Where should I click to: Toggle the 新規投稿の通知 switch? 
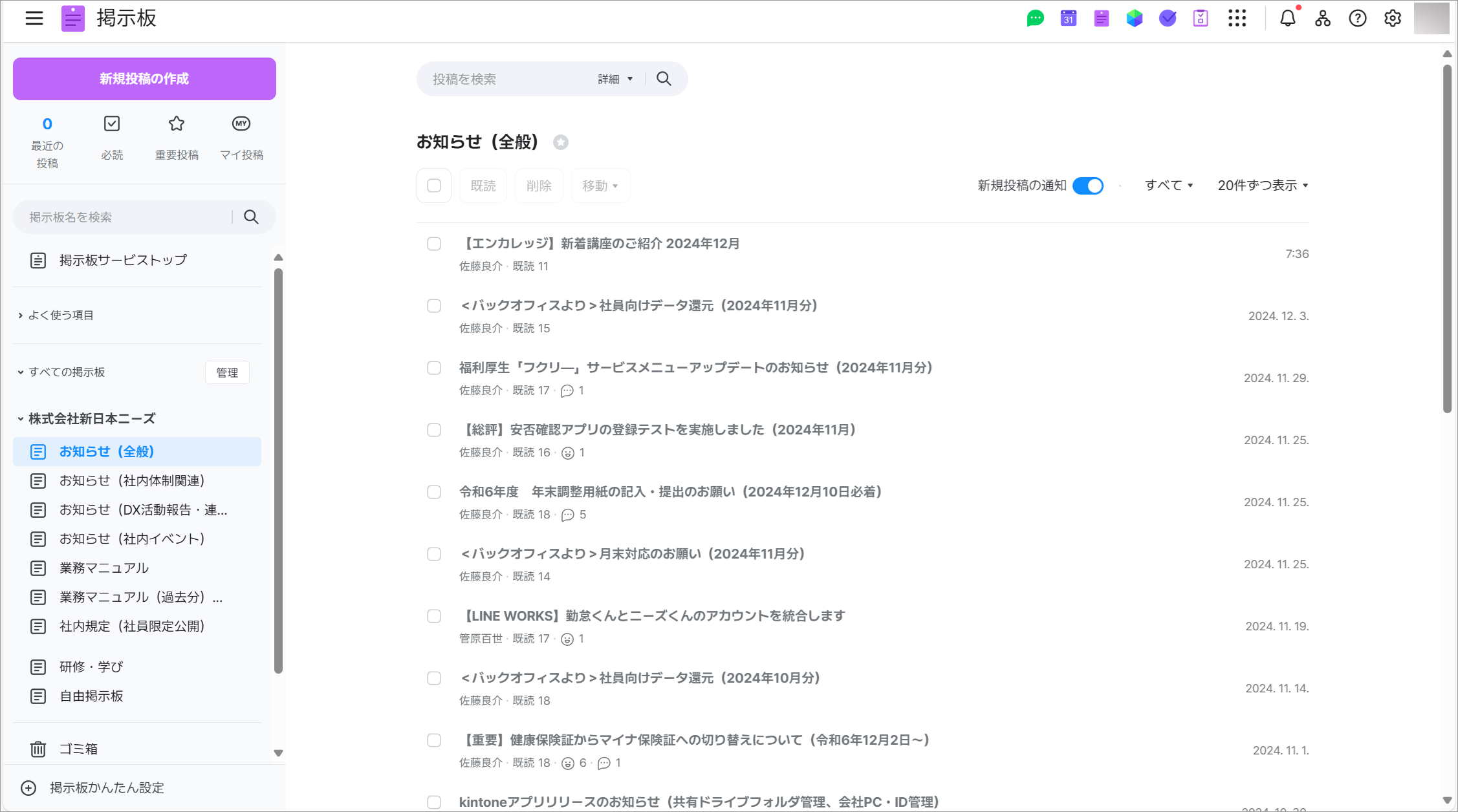(x=1088, y=186)
